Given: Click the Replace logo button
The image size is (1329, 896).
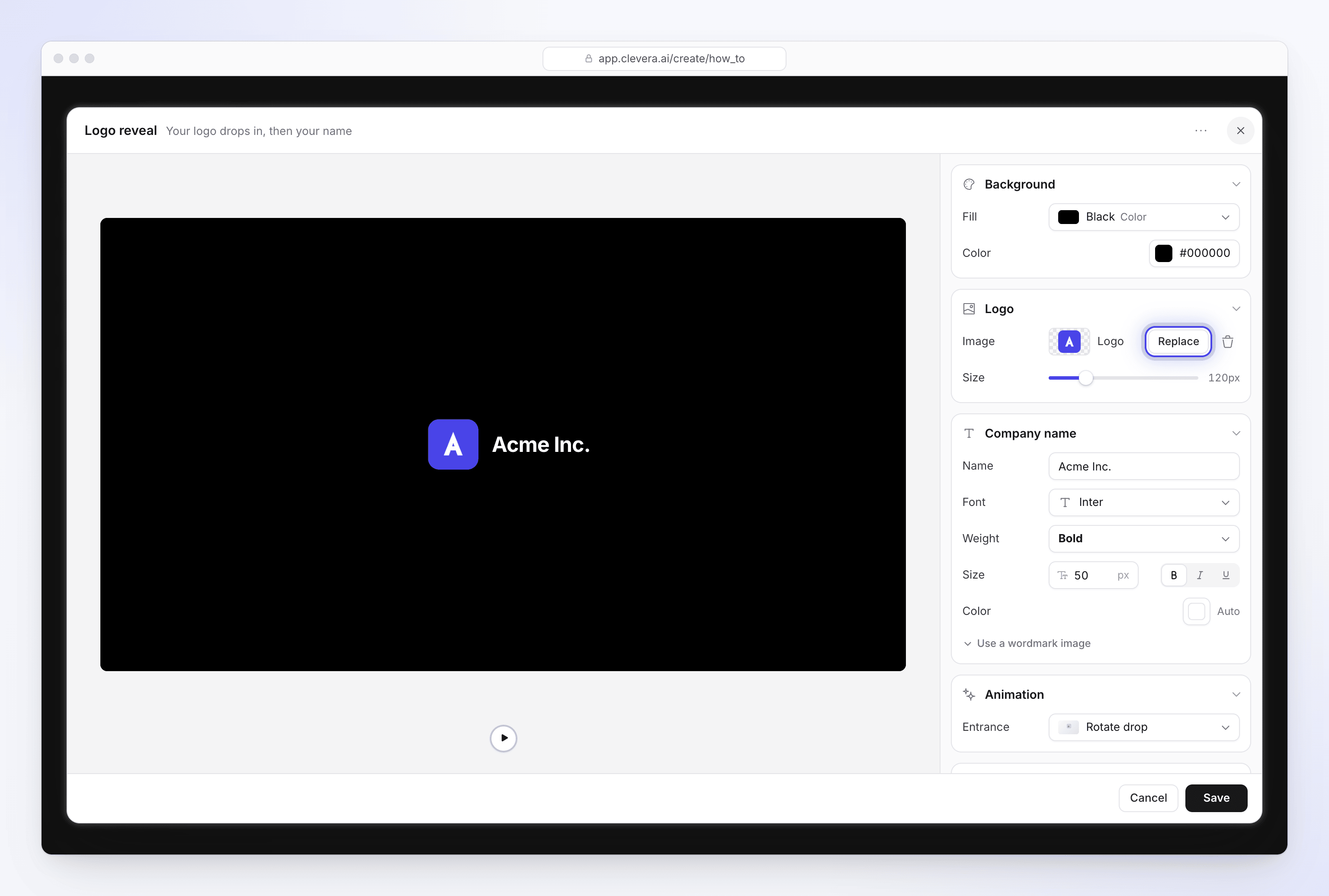Looking at the screenshot, I should pos(1178,342).
